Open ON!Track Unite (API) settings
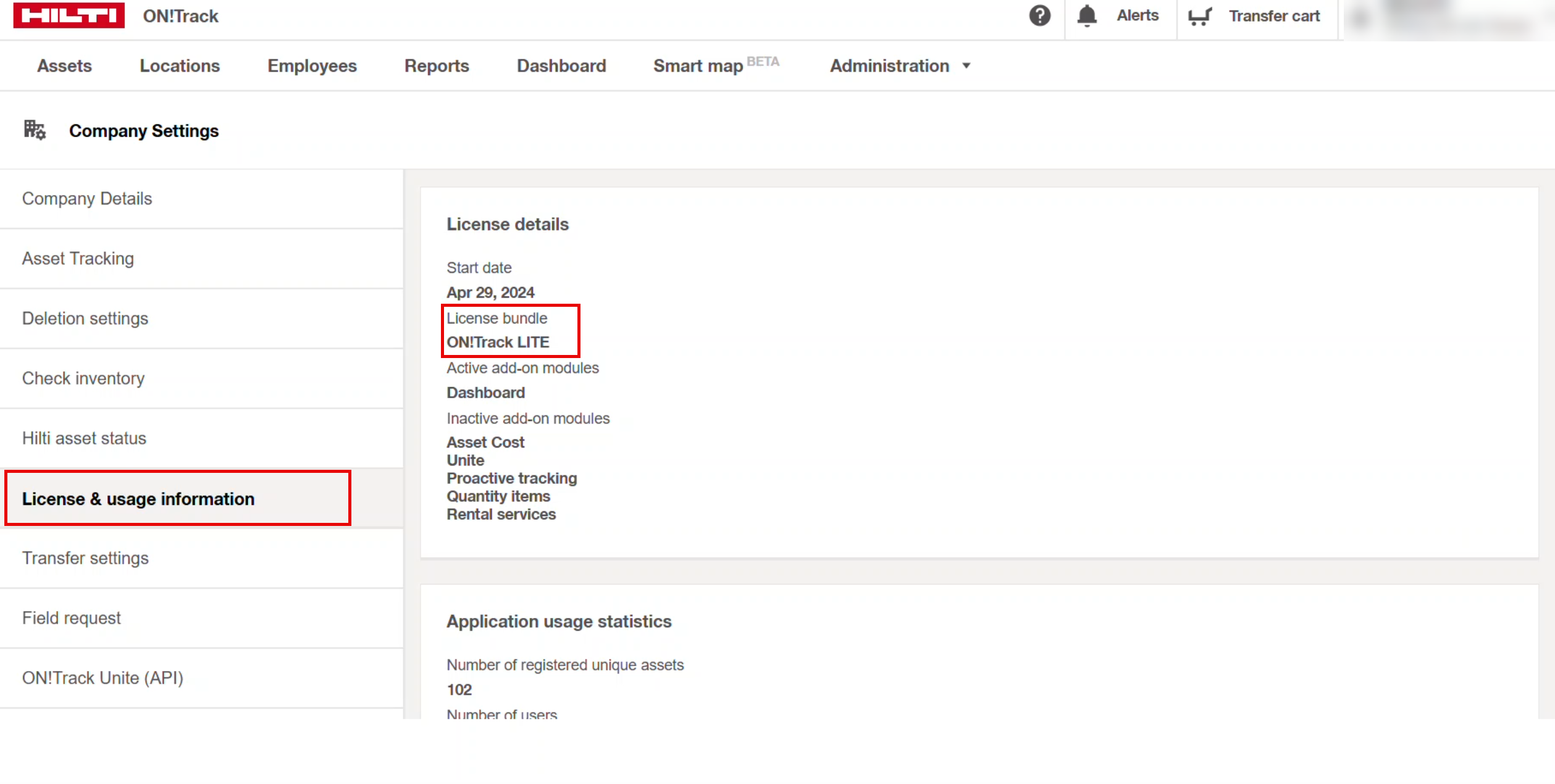 103,678
